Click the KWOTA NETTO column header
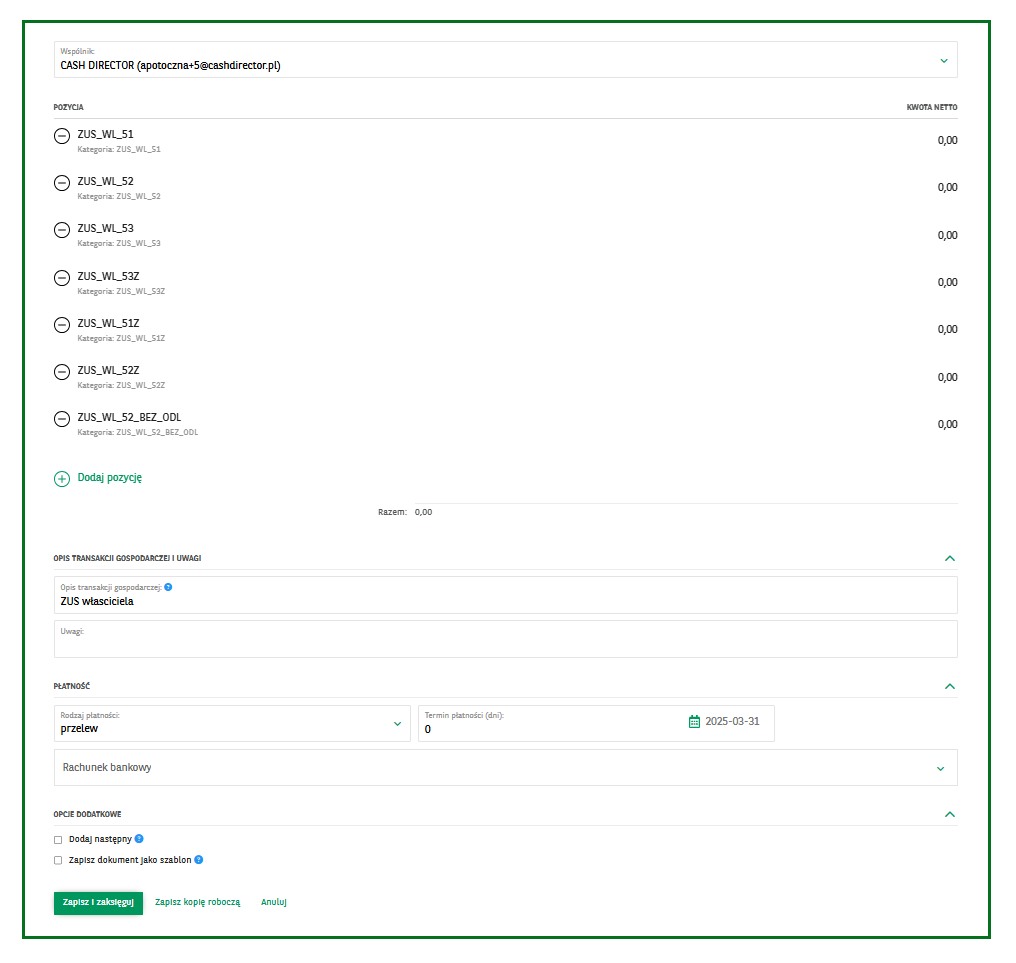The image size is (1016, 963). tap(932, 108)
